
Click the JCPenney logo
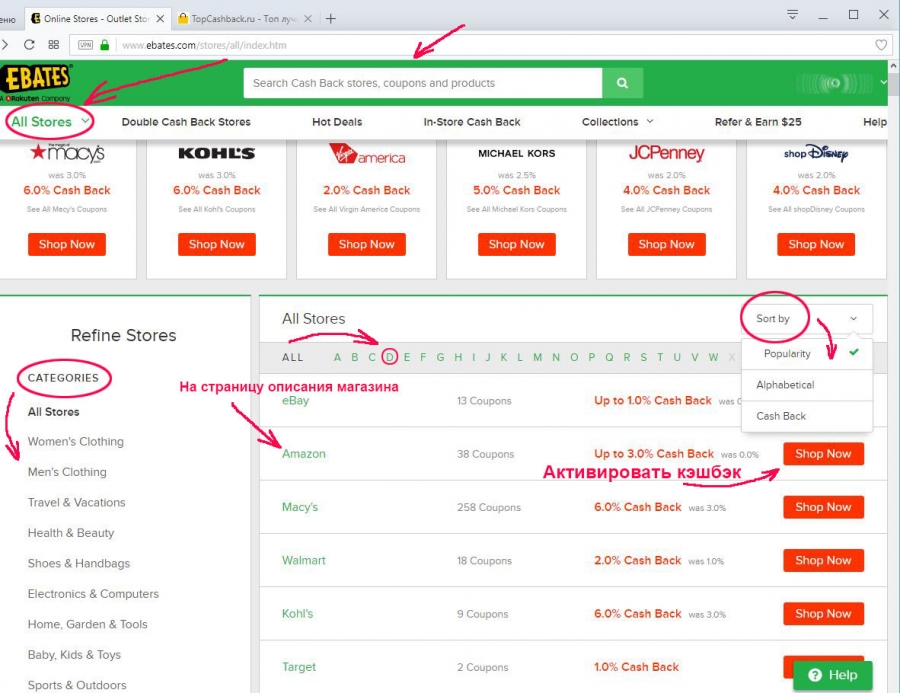point(666,153)
